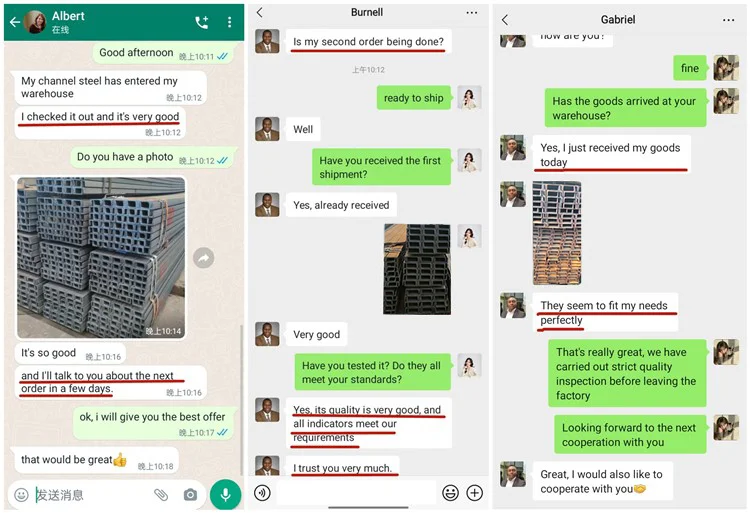The height and width of the screenshot is (513, 750).
Task: Start a call with Albert
Action: (x=201, y=22)
